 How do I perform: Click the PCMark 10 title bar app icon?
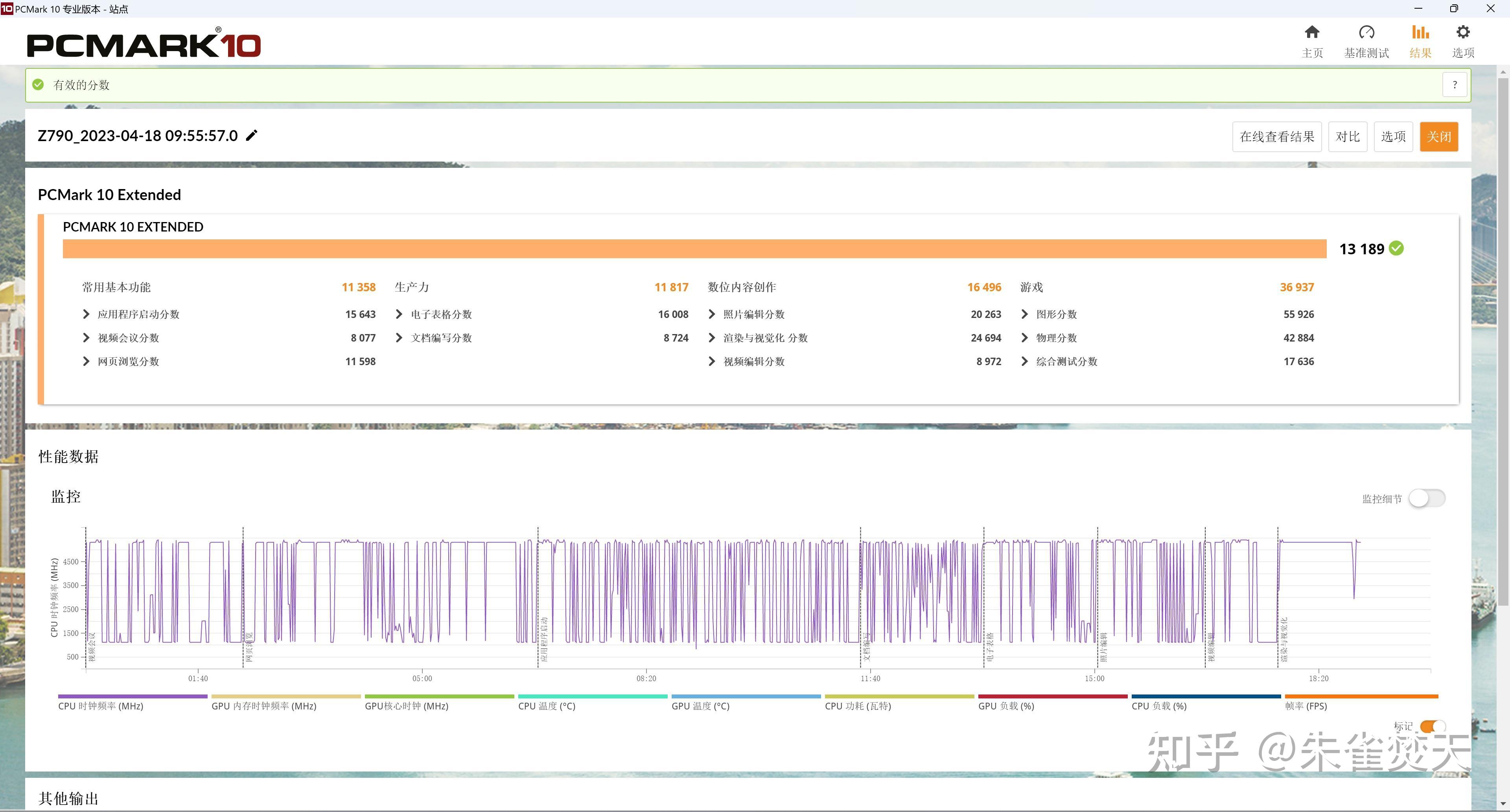tap(6, 9)
